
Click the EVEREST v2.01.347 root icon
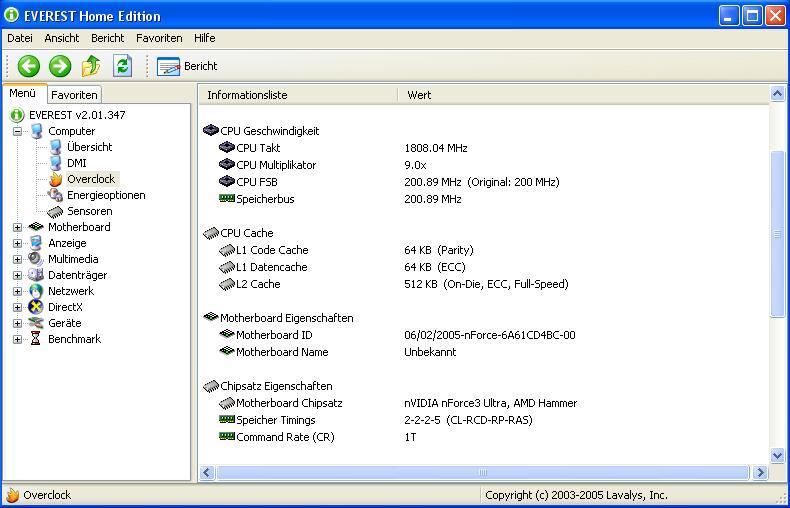pyautogui.click(x=17, y=115)
